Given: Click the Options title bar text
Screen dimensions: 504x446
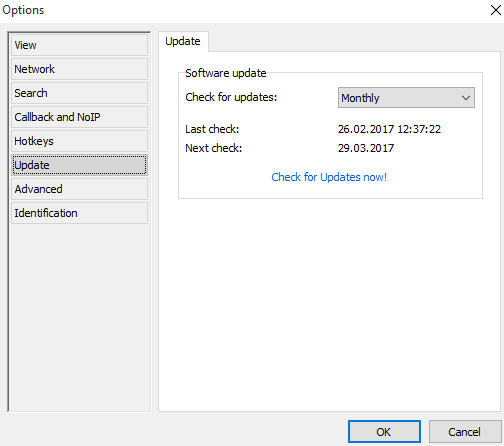Looking at the screenshot, I should pos(23,10).
